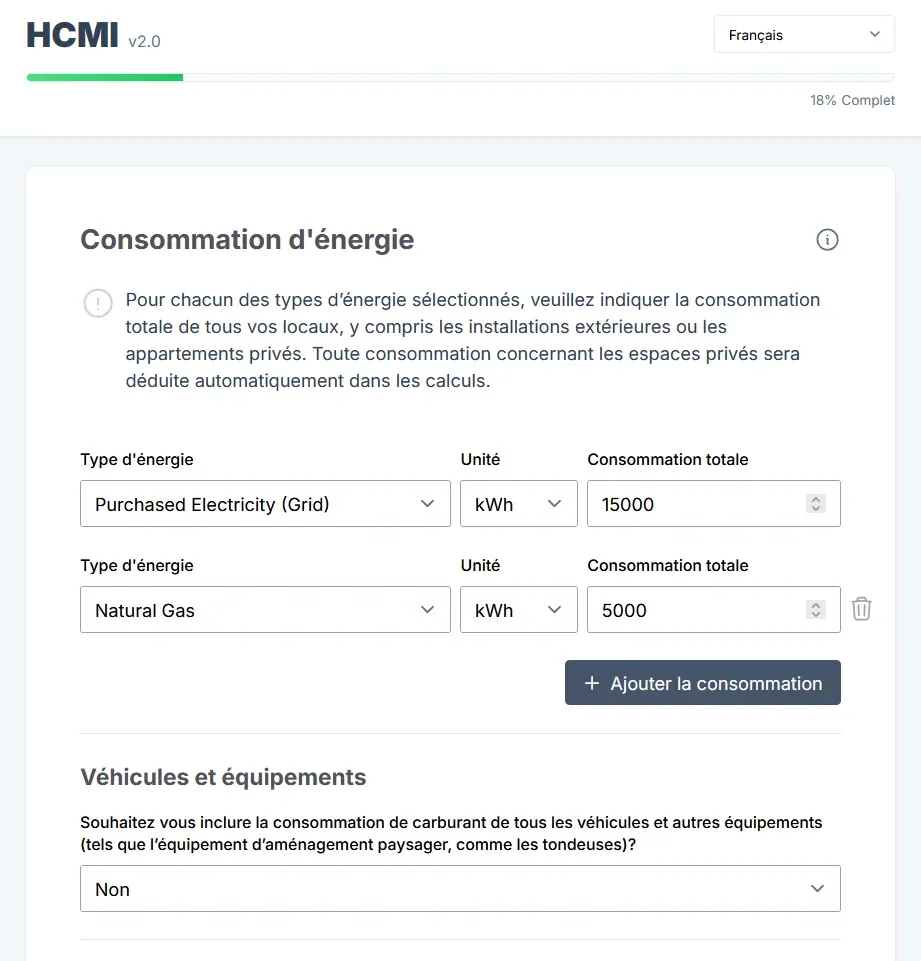Viewport: 921px width, 961px height.
Task: Click the number spinner on the 5000 field
Action: (816, 610)
